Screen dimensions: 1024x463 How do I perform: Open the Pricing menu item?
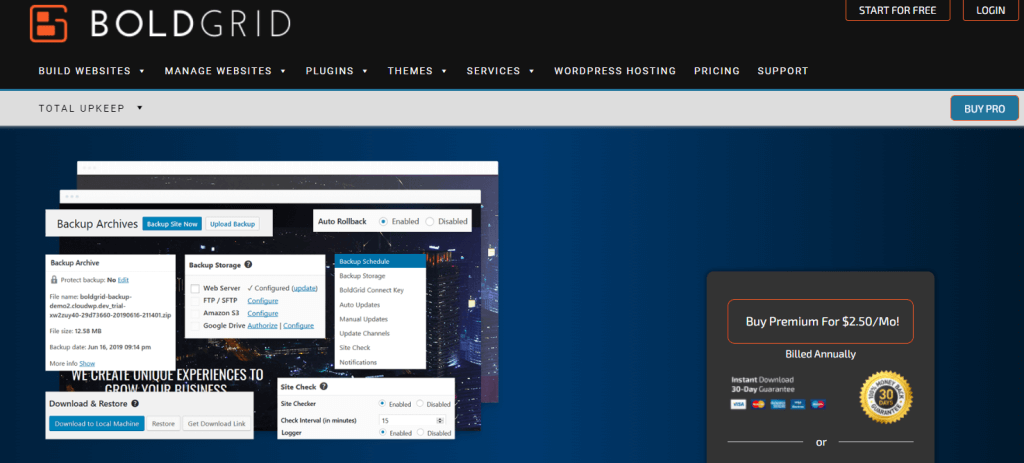pos(717,71)
